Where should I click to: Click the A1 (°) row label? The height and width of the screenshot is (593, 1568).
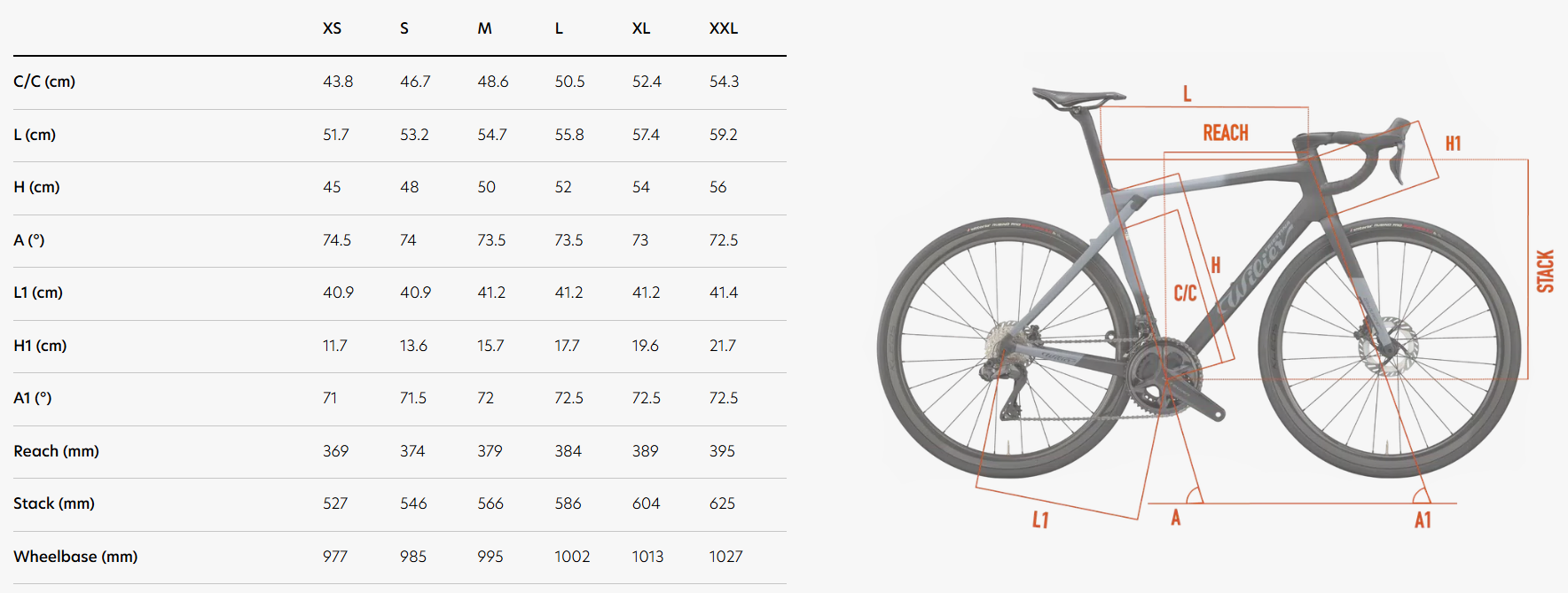(33, 398)
